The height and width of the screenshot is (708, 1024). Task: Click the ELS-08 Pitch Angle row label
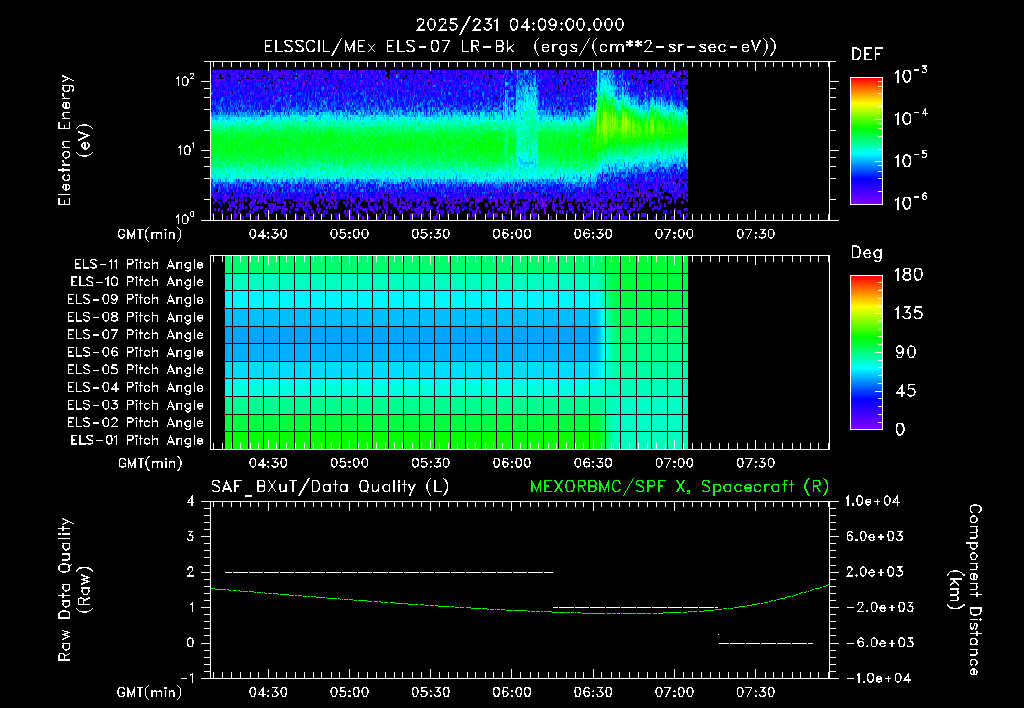[136, 317]
